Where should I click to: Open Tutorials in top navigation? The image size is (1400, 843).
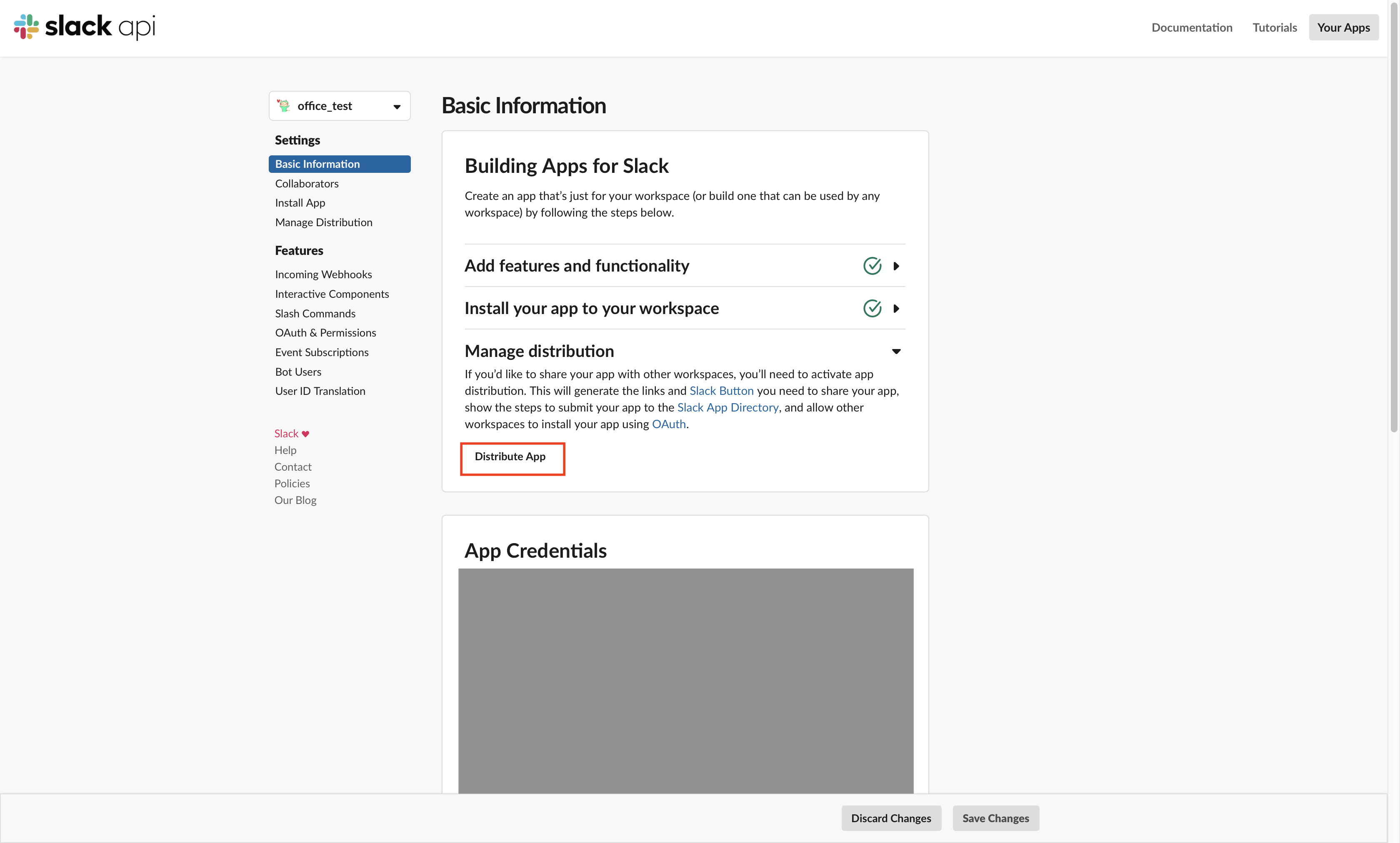pos(1275,27)
